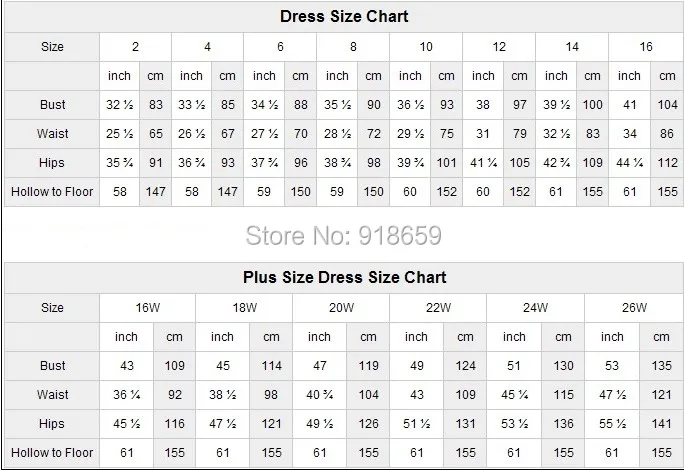Click the Hollow to Floor label in the upper chart
Viewport: 684px width, 470px height.
[52, 190]
